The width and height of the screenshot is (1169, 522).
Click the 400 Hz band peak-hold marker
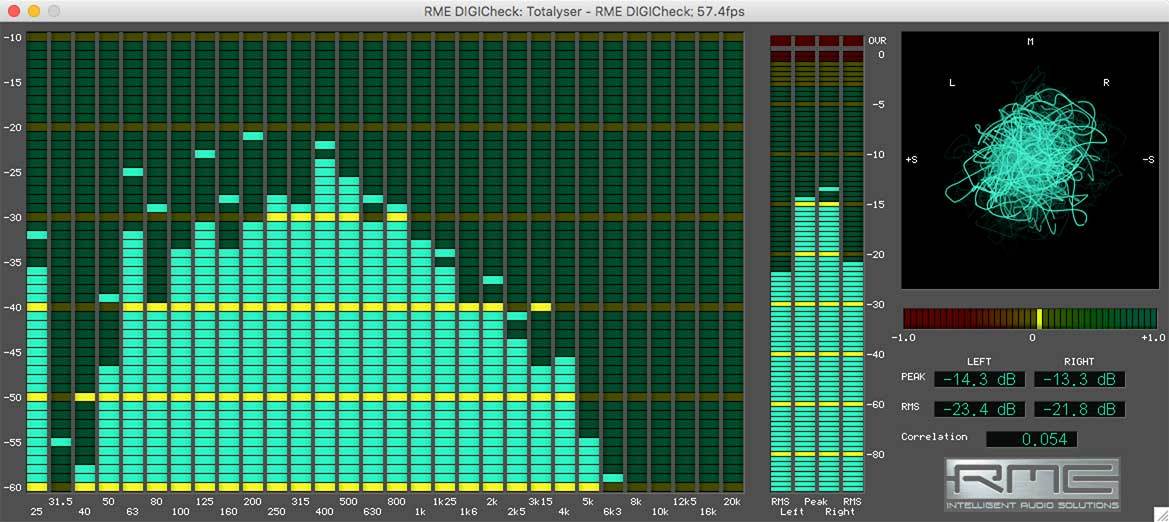(324, 145)
